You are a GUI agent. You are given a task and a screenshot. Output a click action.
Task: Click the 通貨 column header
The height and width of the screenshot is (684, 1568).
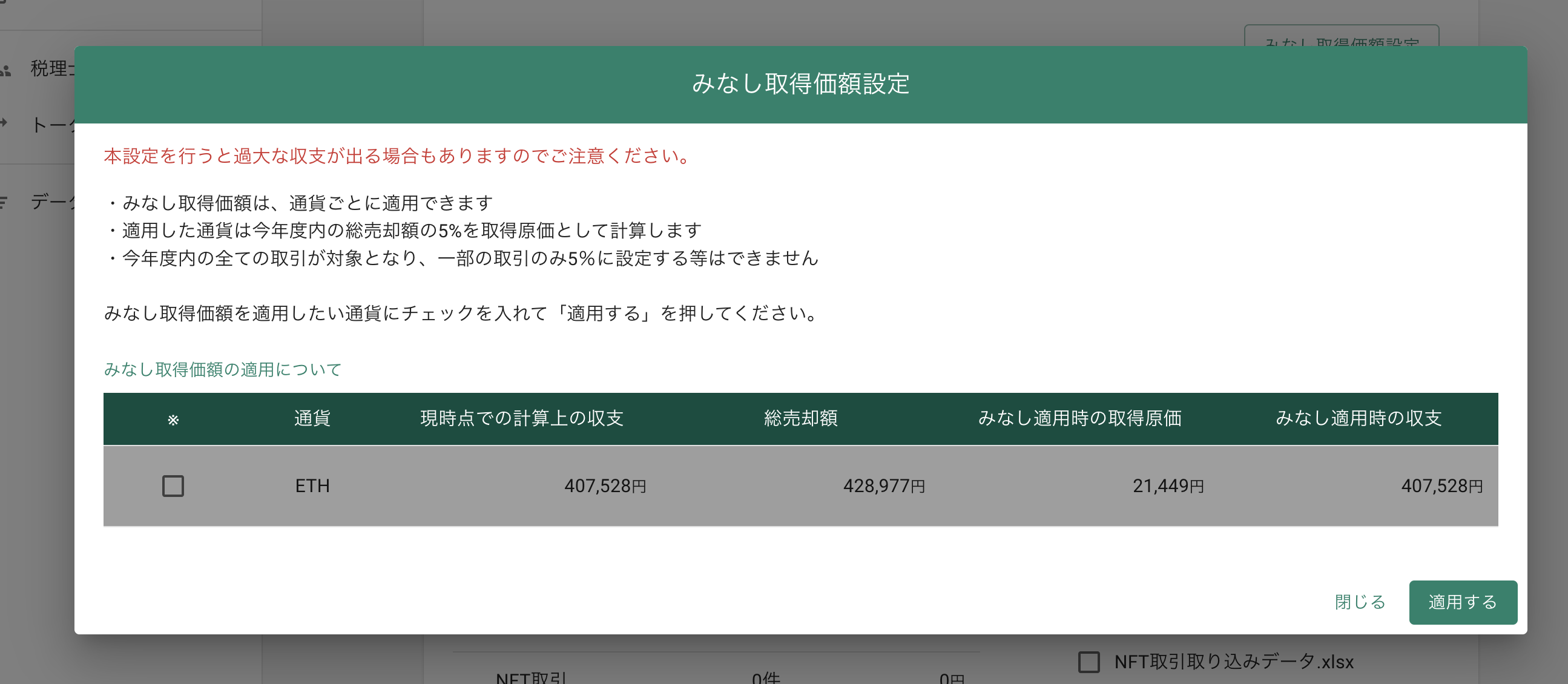point(312,418)
